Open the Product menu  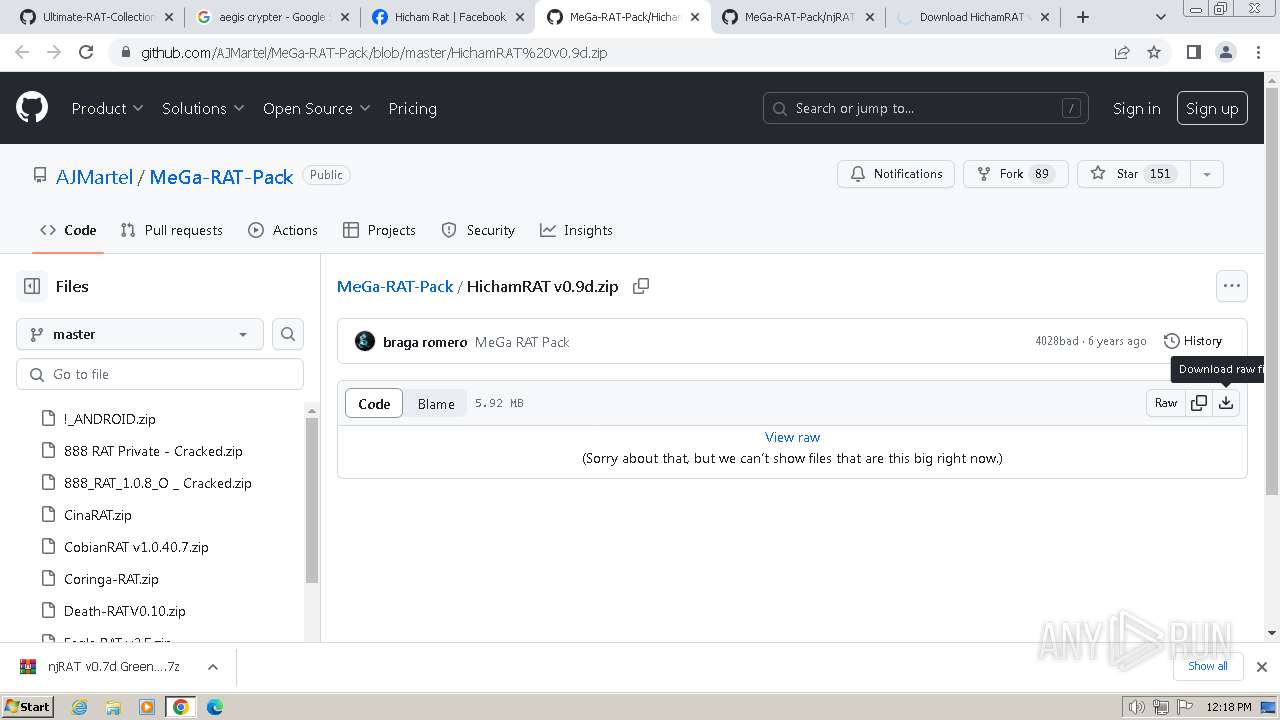click(x=107, y=108)
